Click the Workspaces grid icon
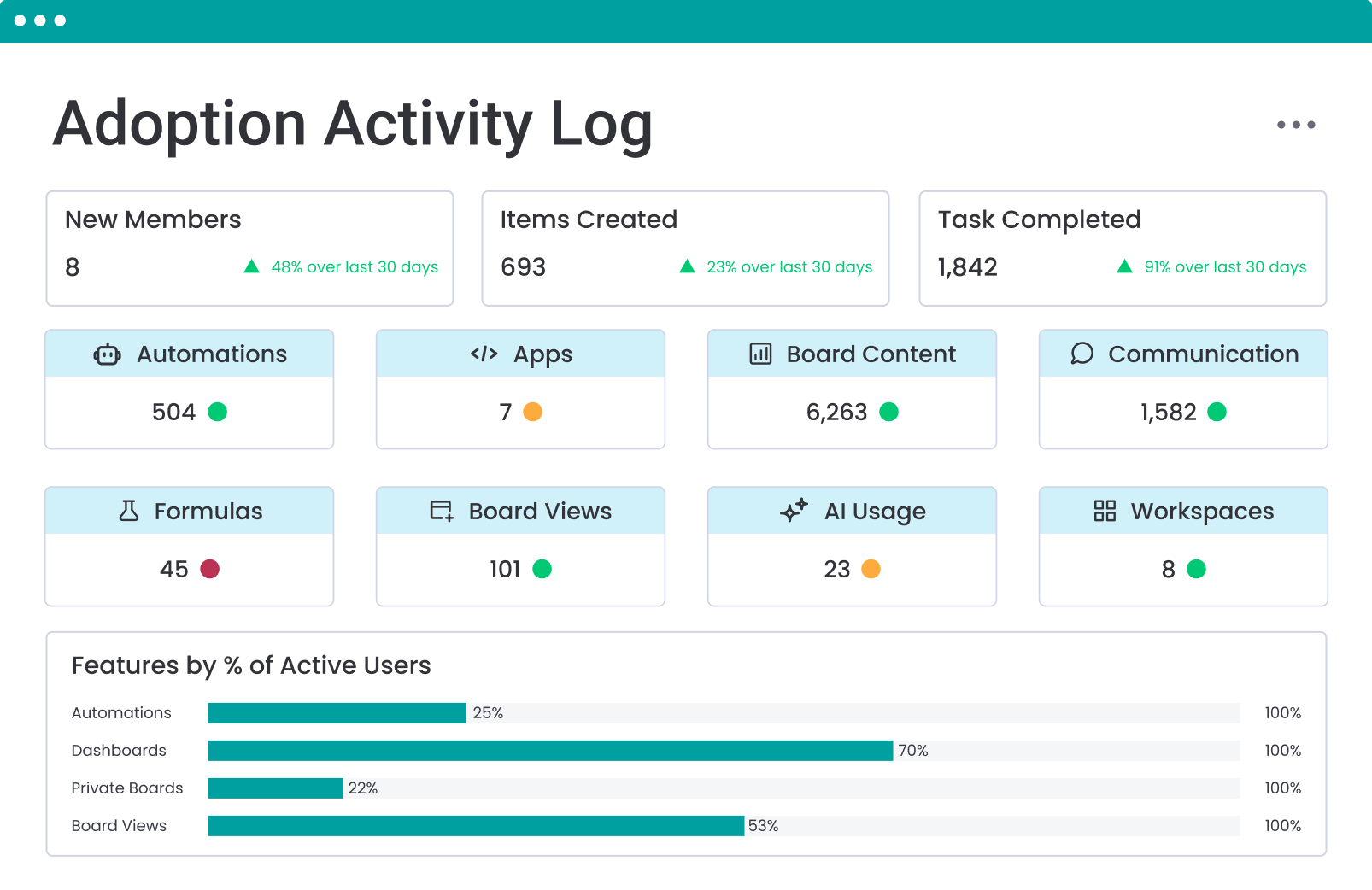Viewport: 1372px width, 890px height. [x=1105, y=511]
